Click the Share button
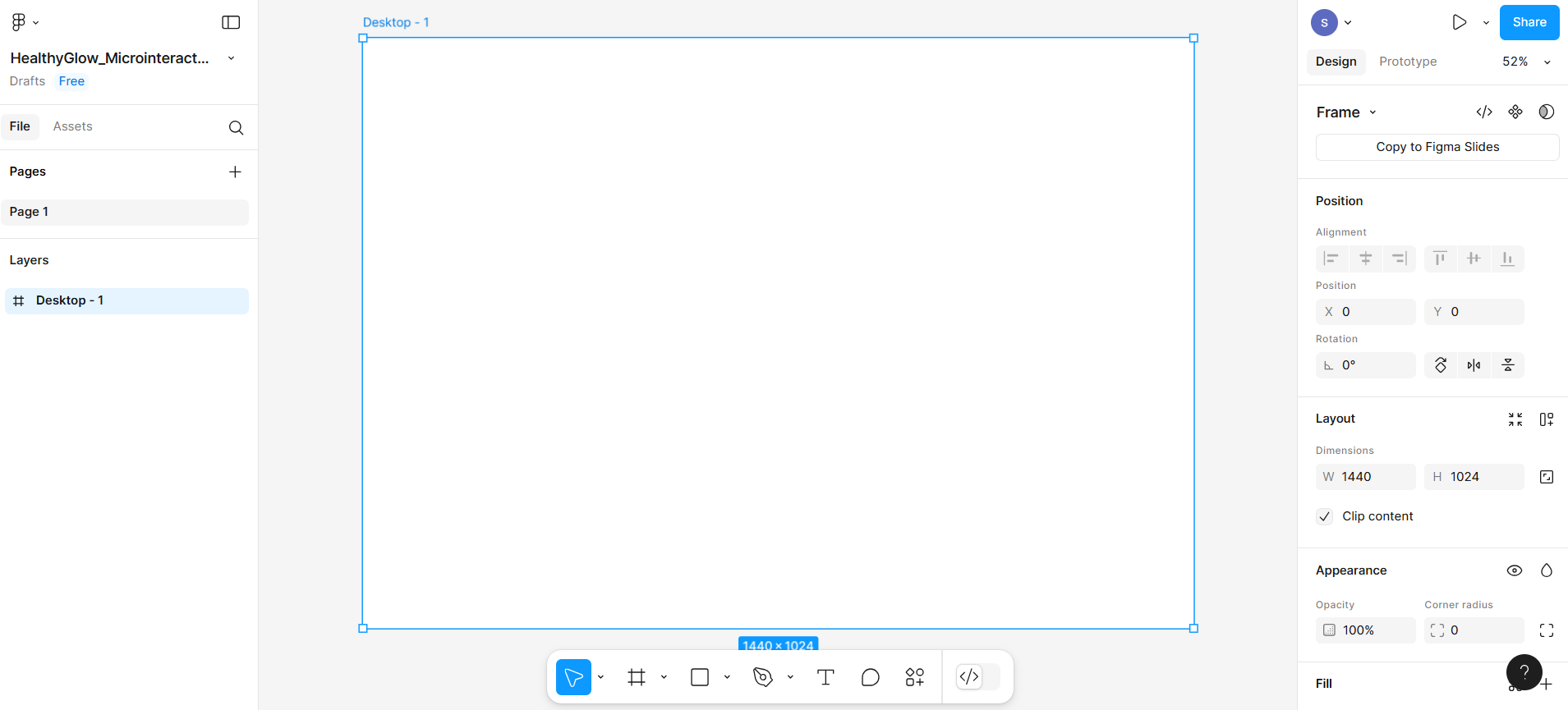 pyautogui.click(x=1529, y=22)
